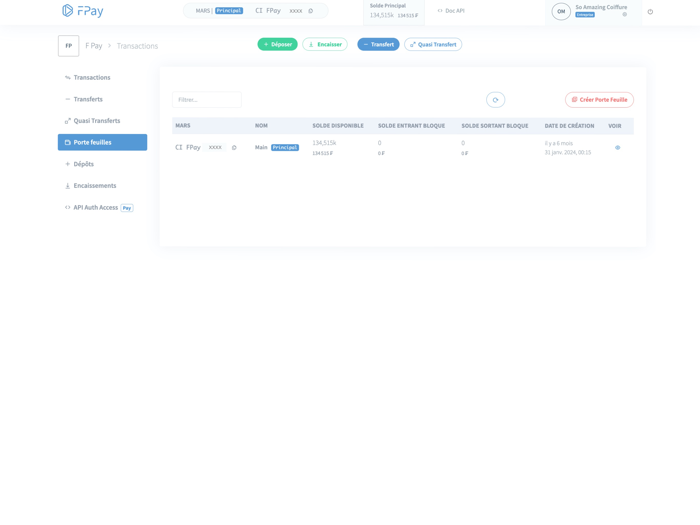The height and width of the screenshot is (525, 700).
Task: Click Créer Porte Feuille button
Action: pos(599,100)
